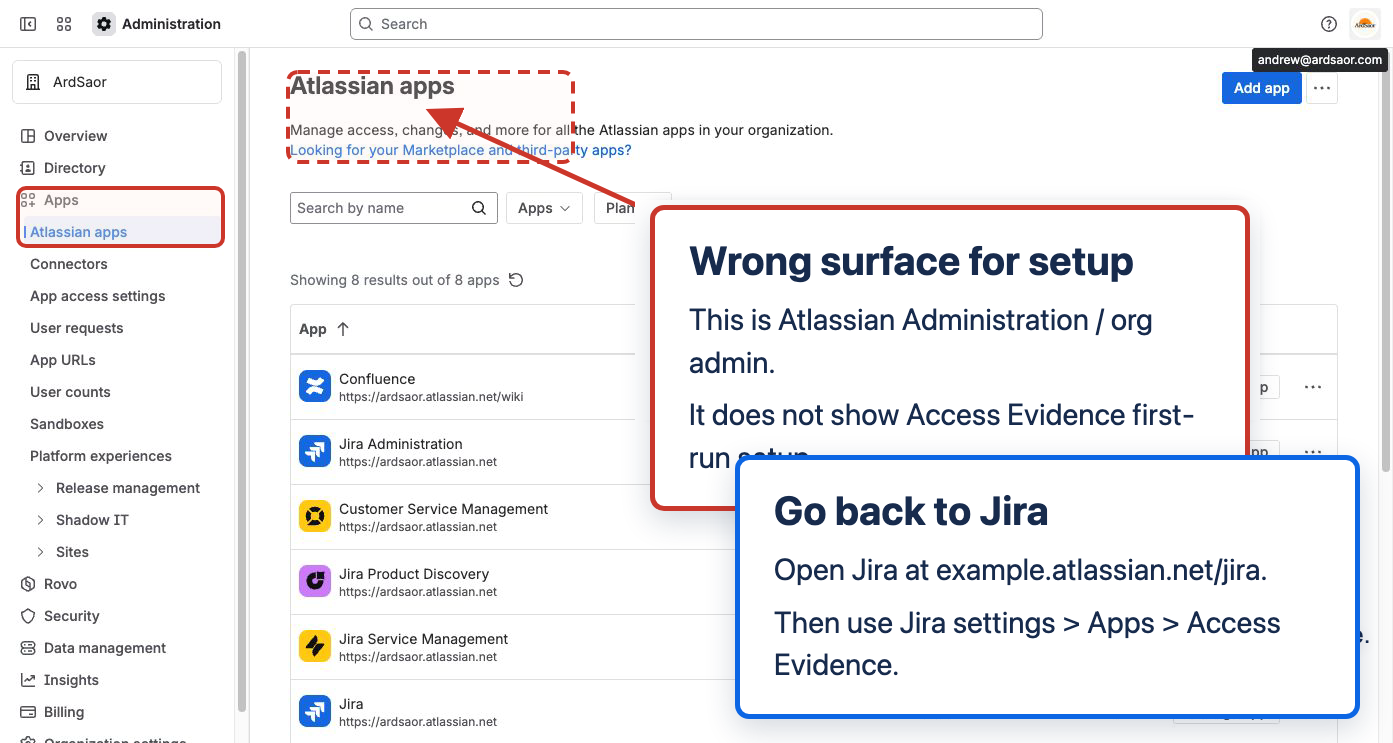Click the Billing sidebar icon
Image resolution: width=1393 pixels, height=743 pixels.
point(28,712)
